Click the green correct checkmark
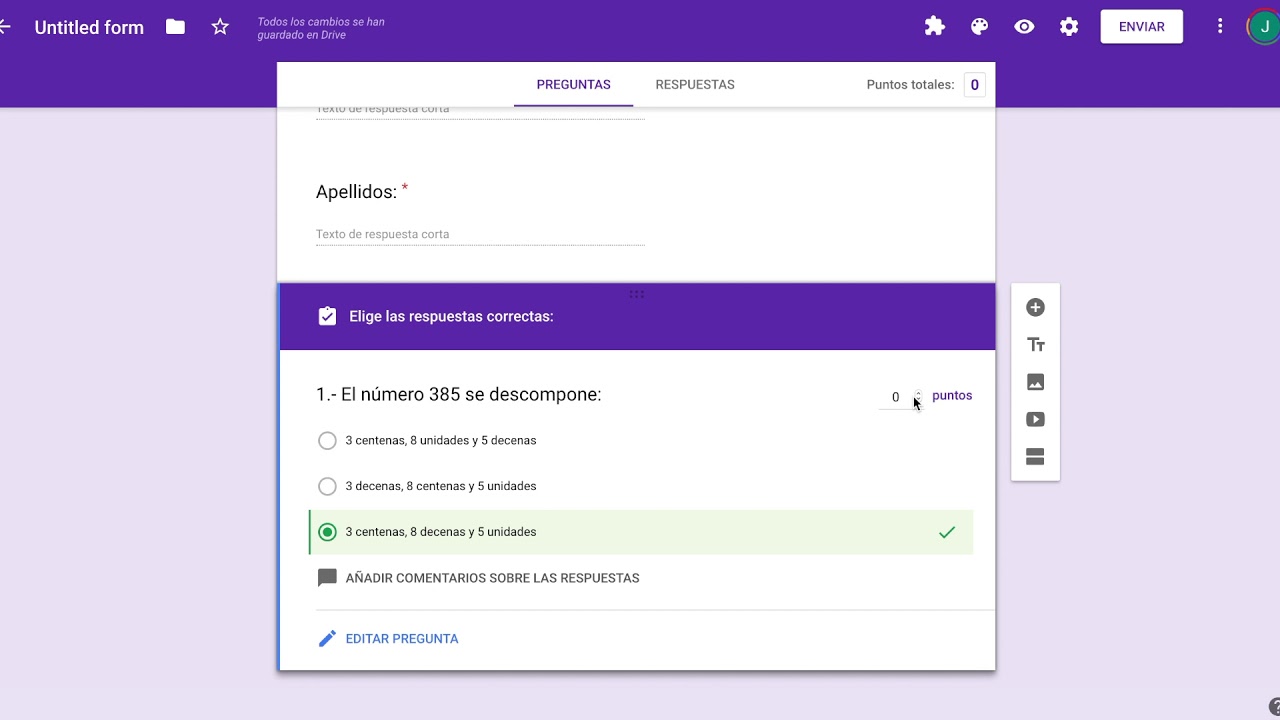Image resolution: width=1280 pixels, height=720 pixels. click(947, 532)
